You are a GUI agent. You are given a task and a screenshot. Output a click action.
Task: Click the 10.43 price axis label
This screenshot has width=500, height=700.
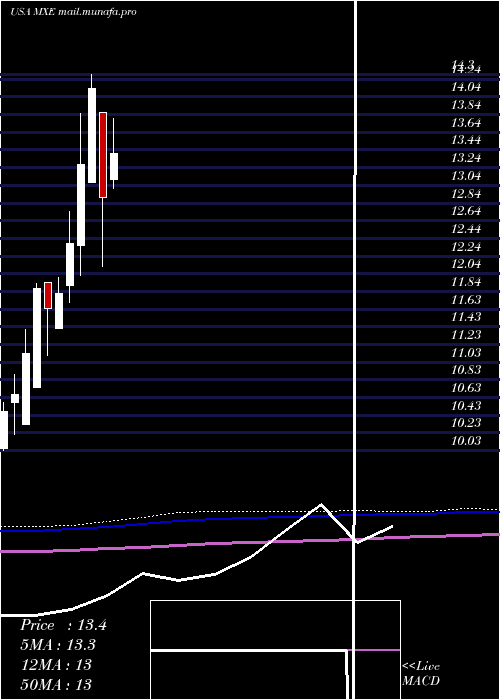point(466,405)
